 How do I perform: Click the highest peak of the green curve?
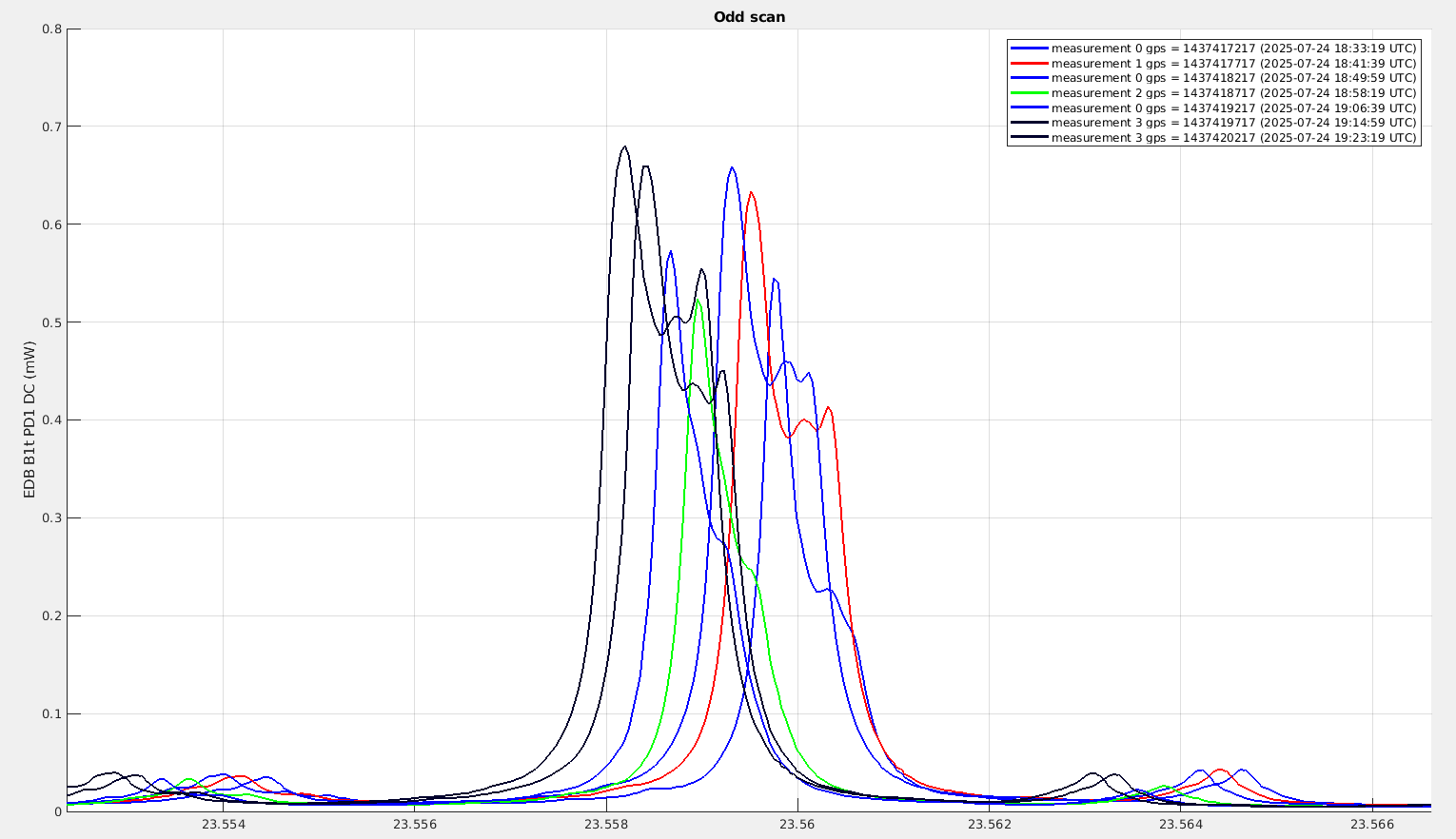698,300
